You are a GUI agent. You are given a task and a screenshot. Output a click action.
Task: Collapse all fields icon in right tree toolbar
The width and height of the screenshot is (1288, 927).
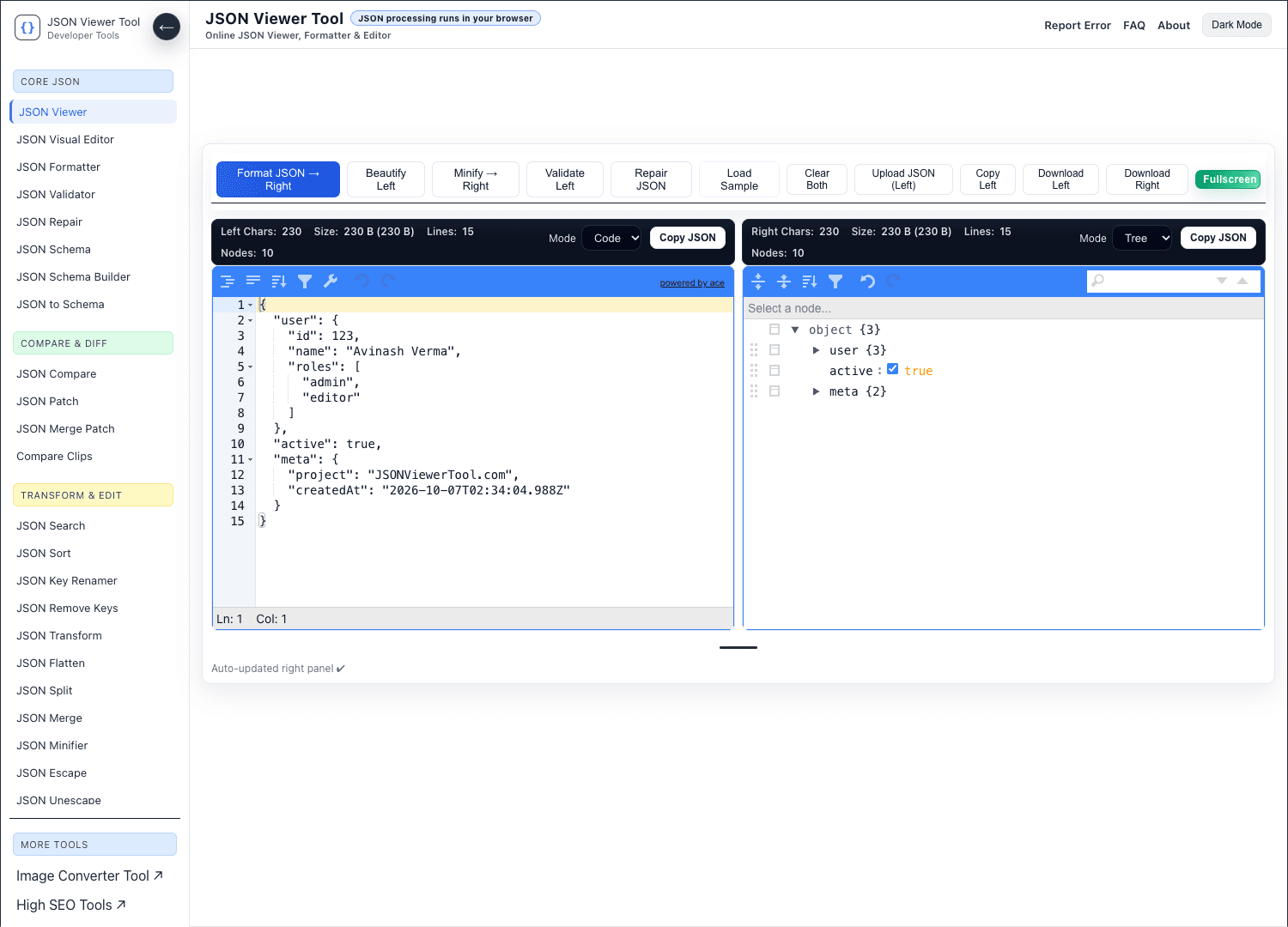click(x=784, y=281)
